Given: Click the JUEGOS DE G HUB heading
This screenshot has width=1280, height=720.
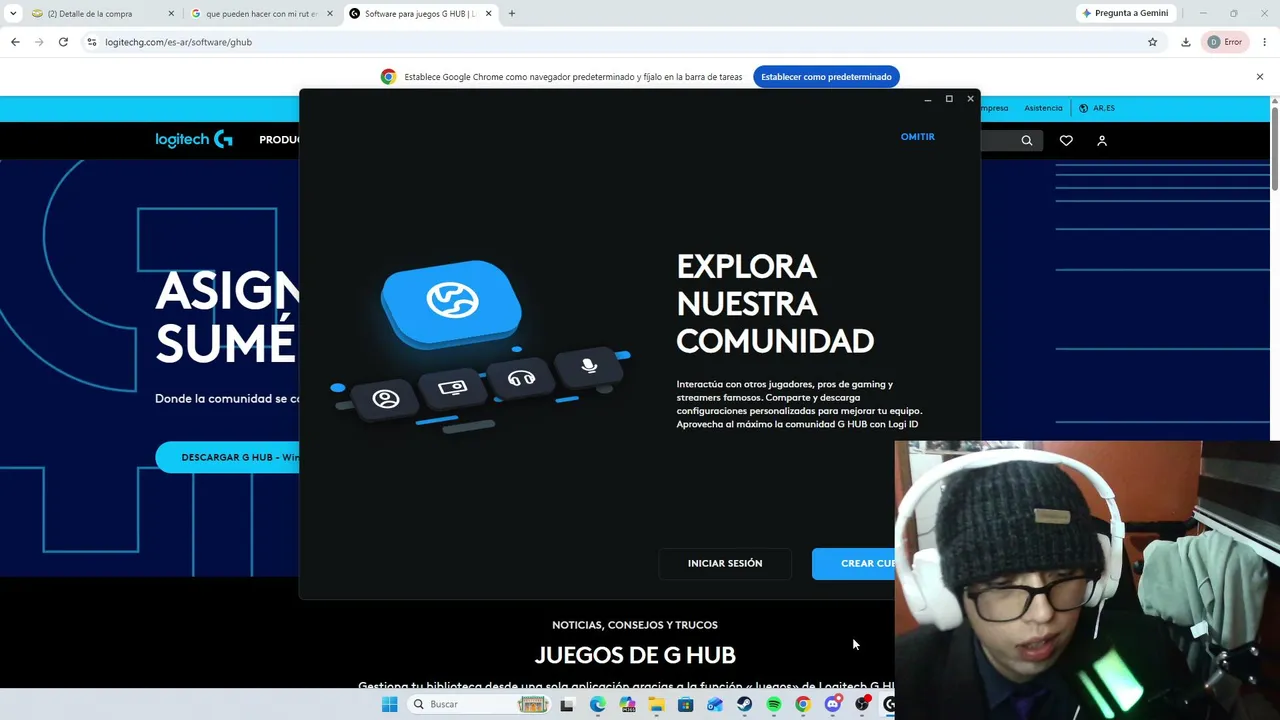Looking at the screenshot, I should (635, 655).
